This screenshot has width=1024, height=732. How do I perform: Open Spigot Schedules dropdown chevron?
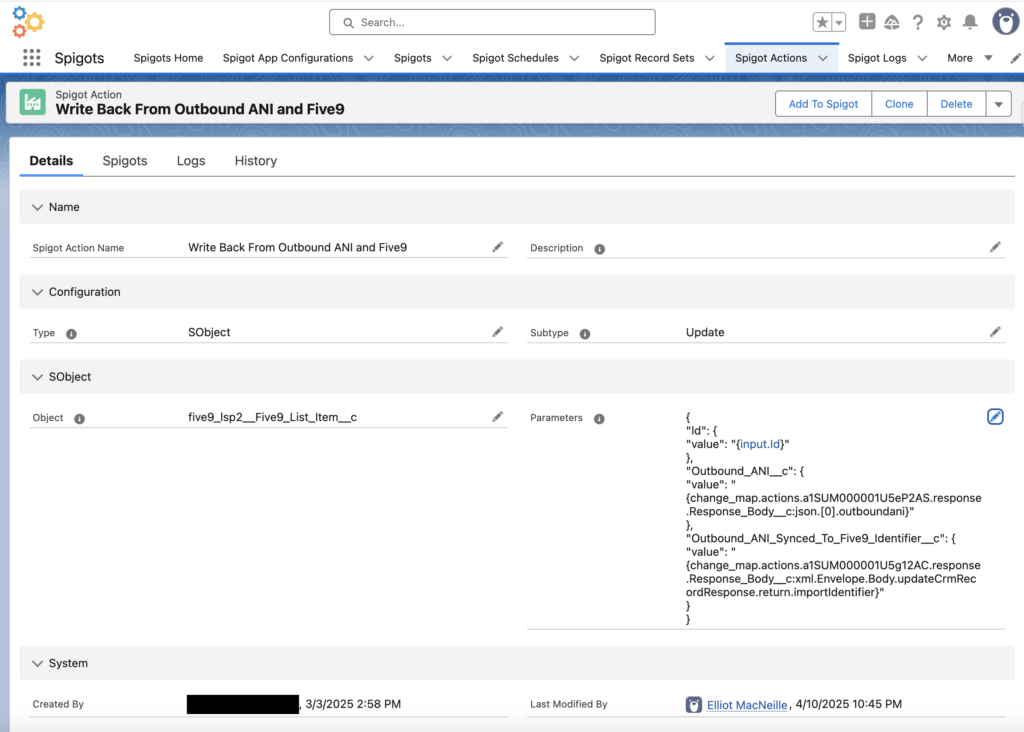pos(575,58)
